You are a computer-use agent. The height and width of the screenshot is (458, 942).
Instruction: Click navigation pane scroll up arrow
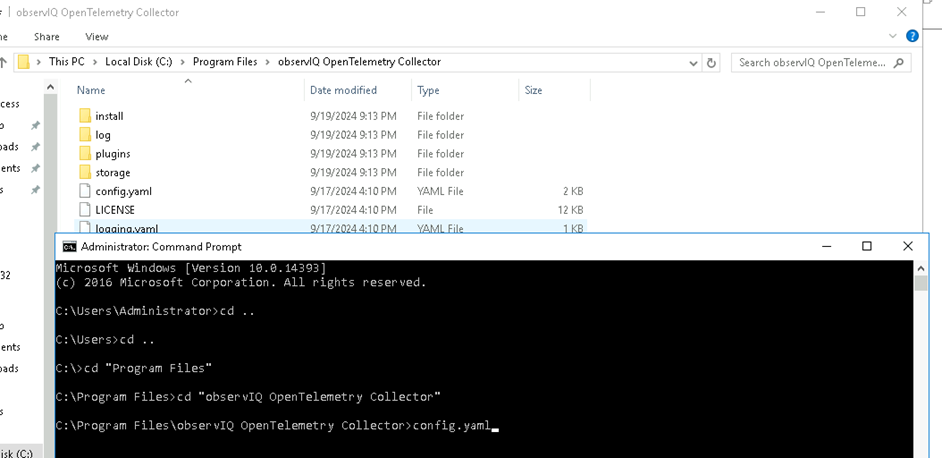point(50,88)
